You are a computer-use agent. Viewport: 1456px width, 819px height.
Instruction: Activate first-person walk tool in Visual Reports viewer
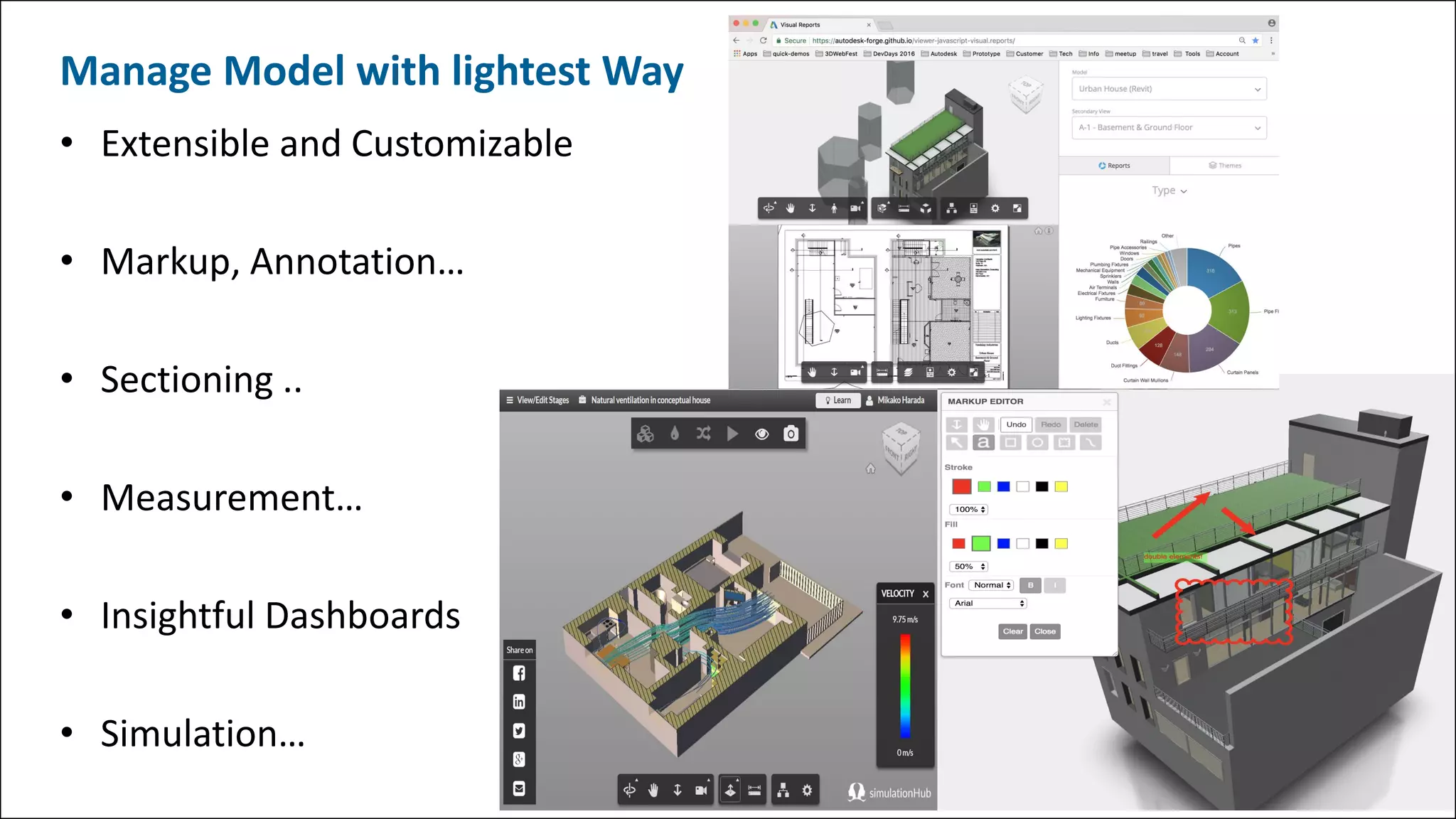pyautogui.click(x=834, y=208)
